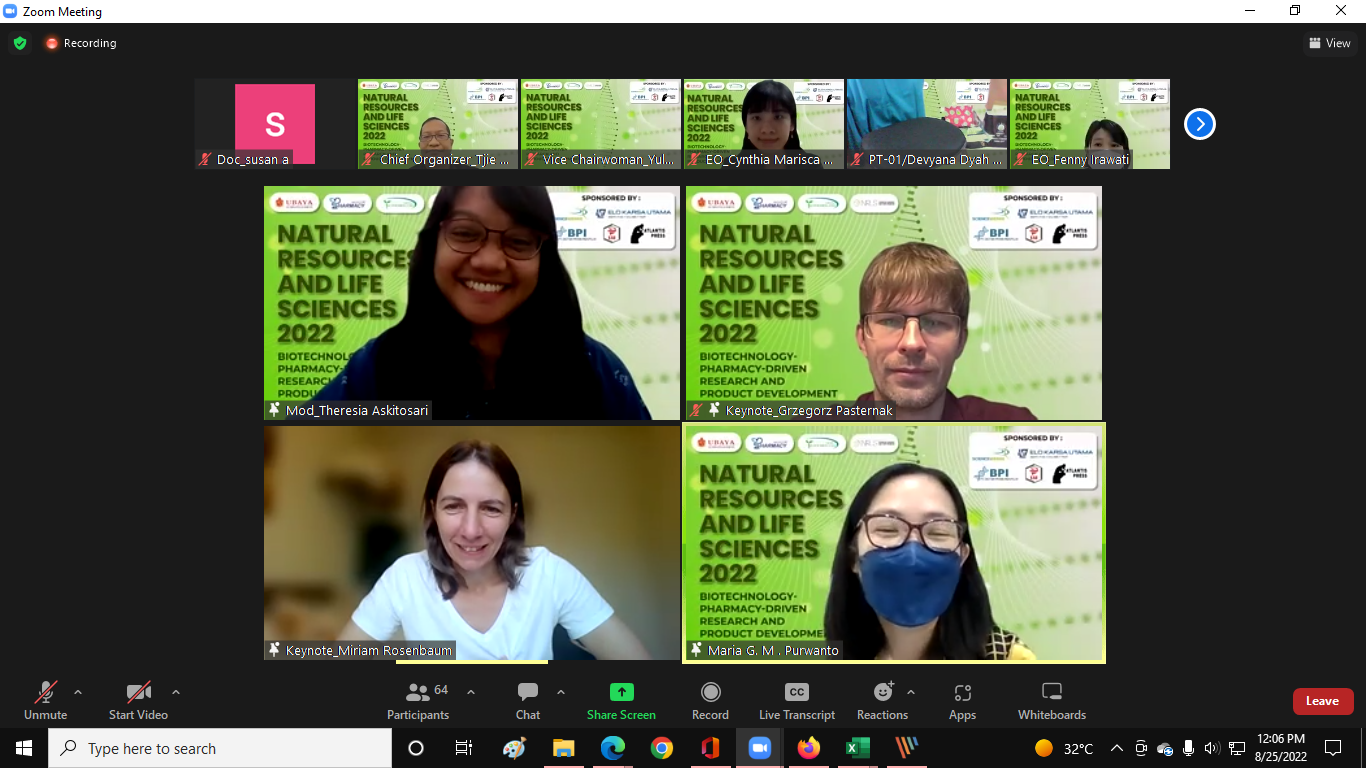Open the Participants list
The image size is (1366, 768).
point(419,700)
